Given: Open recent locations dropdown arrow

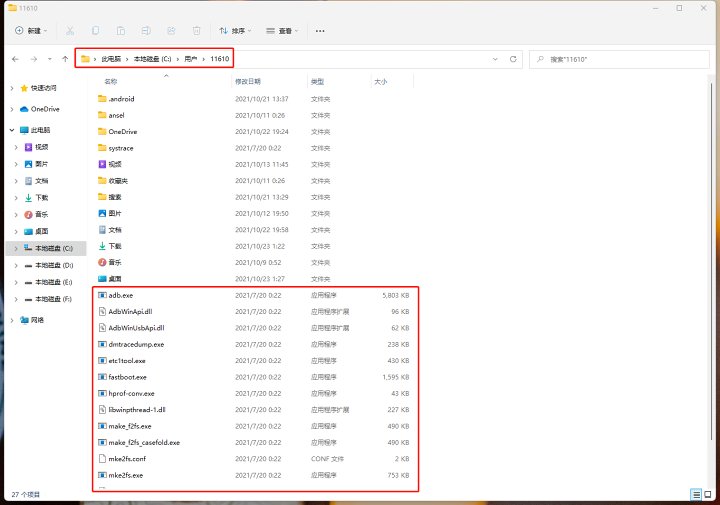Looking at the screenshot, I should 50,59.
